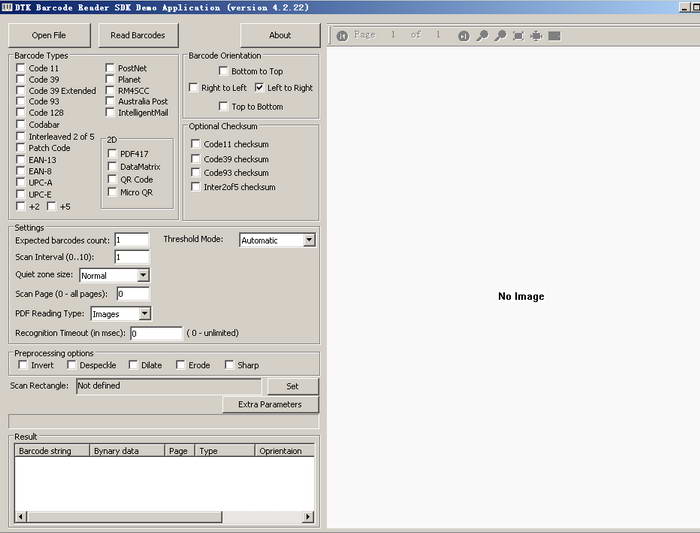Check the DataMatrix box
Screen dimensions: 700x533
[112, 167]
